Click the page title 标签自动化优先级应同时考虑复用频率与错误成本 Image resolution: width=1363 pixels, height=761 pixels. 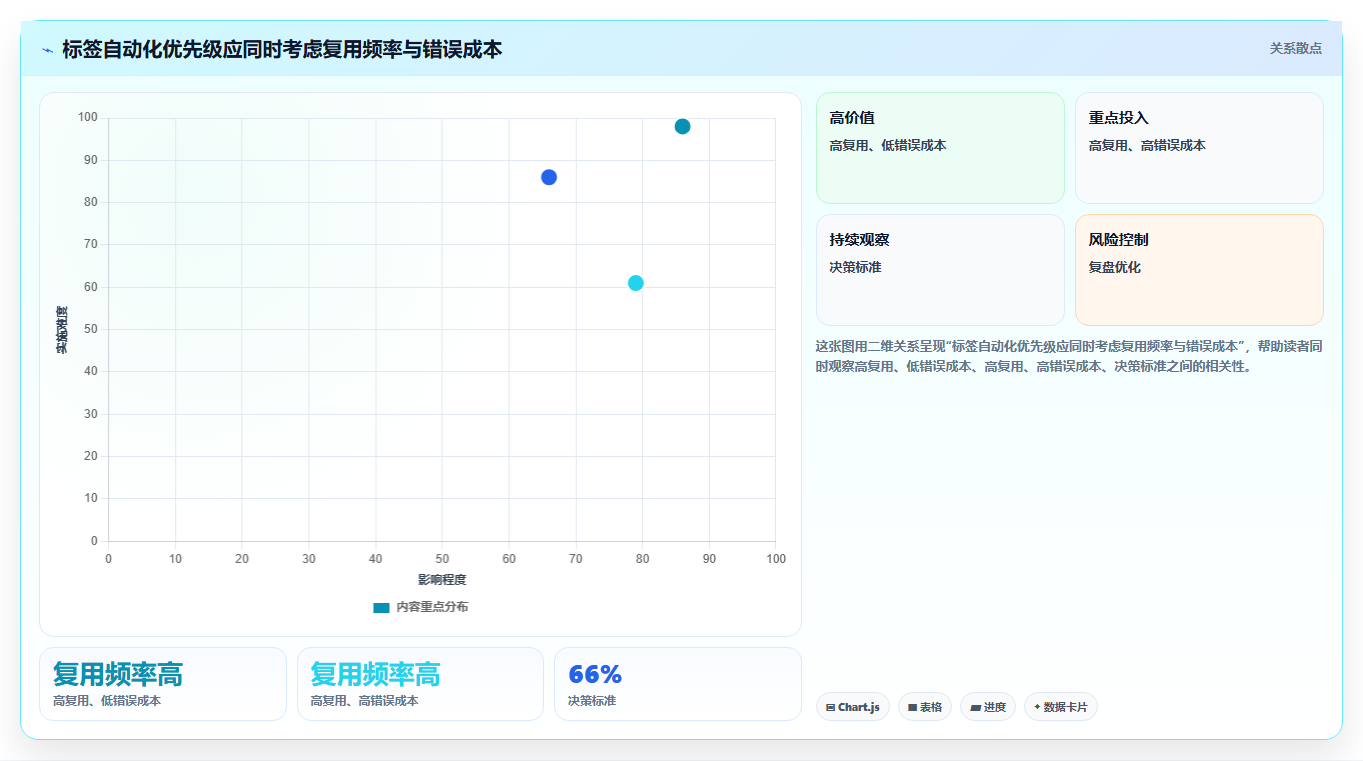(x=282, y=49)
